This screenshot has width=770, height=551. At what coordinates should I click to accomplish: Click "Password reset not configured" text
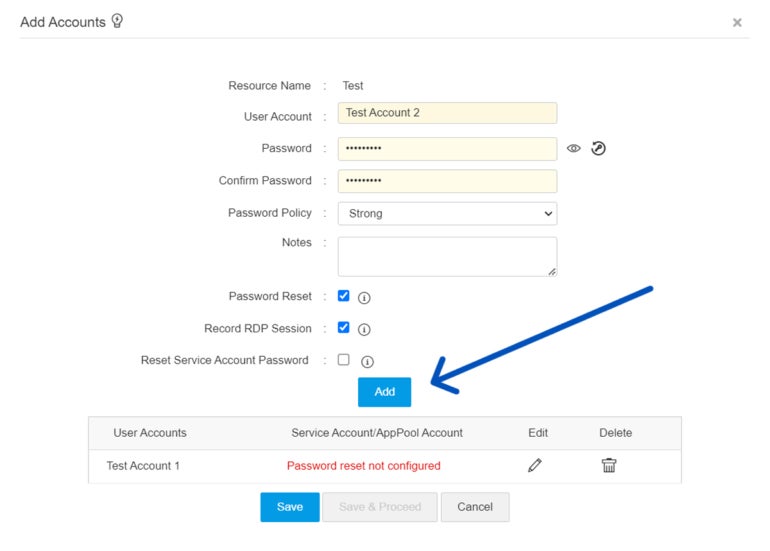click(363, 466)
